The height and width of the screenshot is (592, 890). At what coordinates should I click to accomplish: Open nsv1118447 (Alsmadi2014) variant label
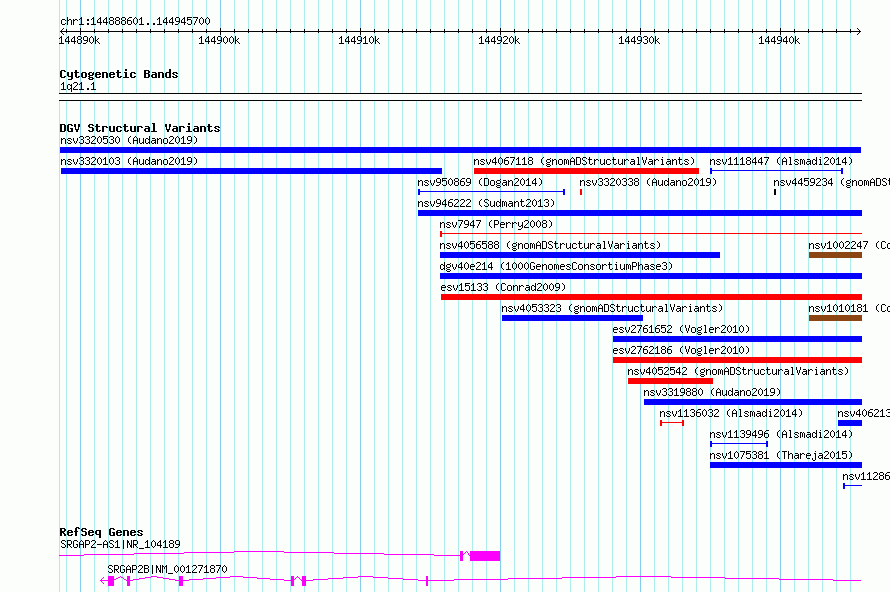tap(781, 161)
